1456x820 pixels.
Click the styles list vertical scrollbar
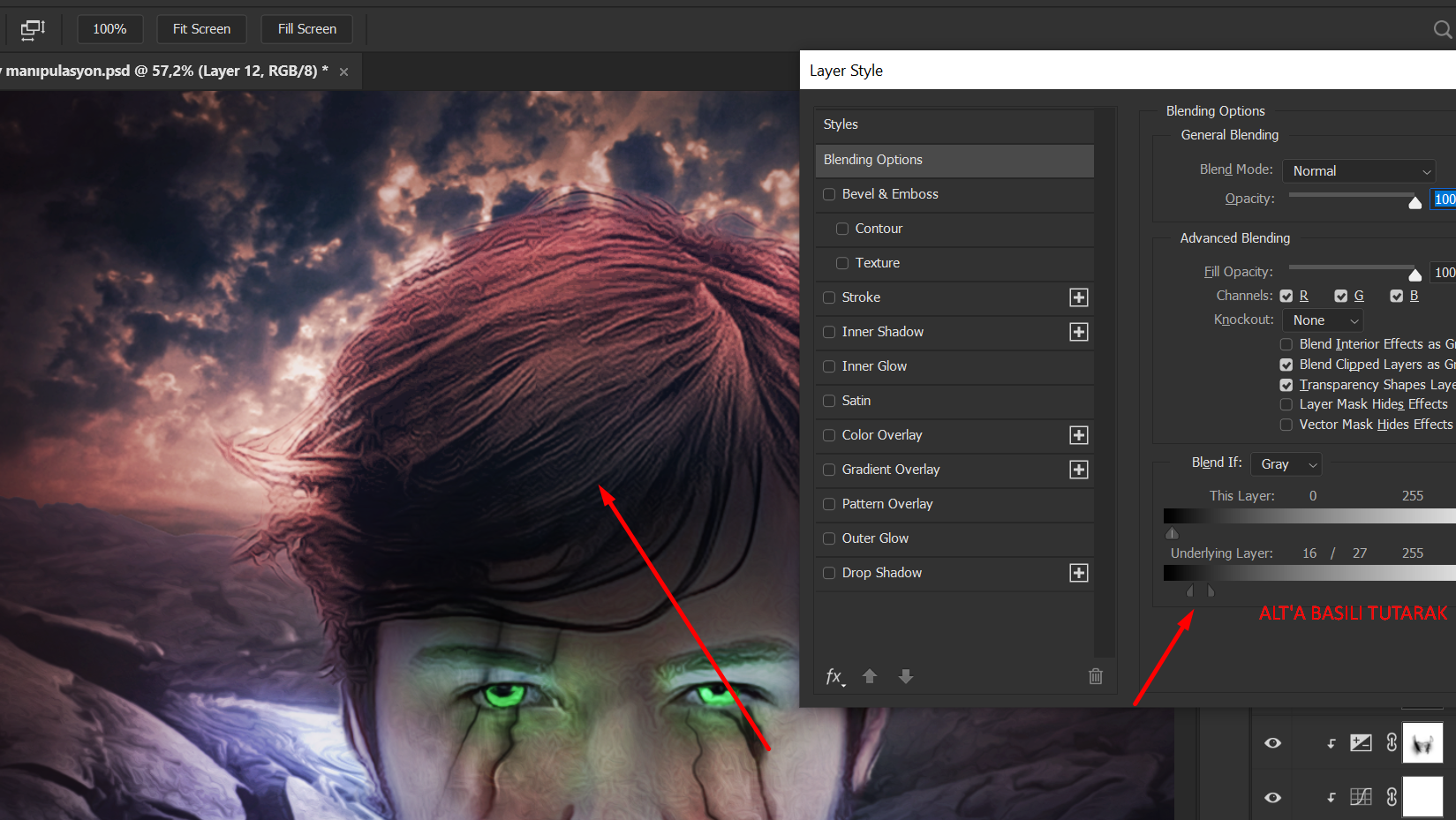click(1105, 383)
